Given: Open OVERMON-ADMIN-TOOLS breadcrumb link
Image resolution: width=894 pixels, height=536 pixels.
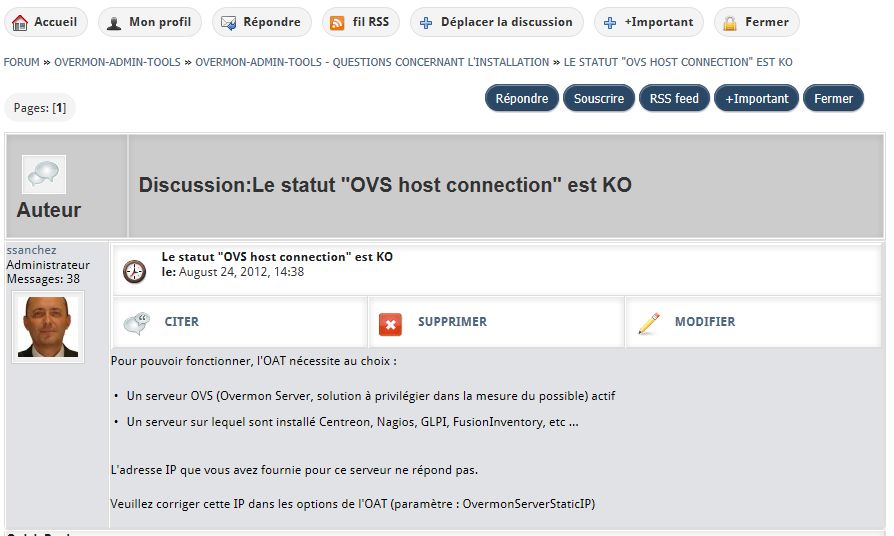Looking at the screenshot, I should [x=117, y=62].
